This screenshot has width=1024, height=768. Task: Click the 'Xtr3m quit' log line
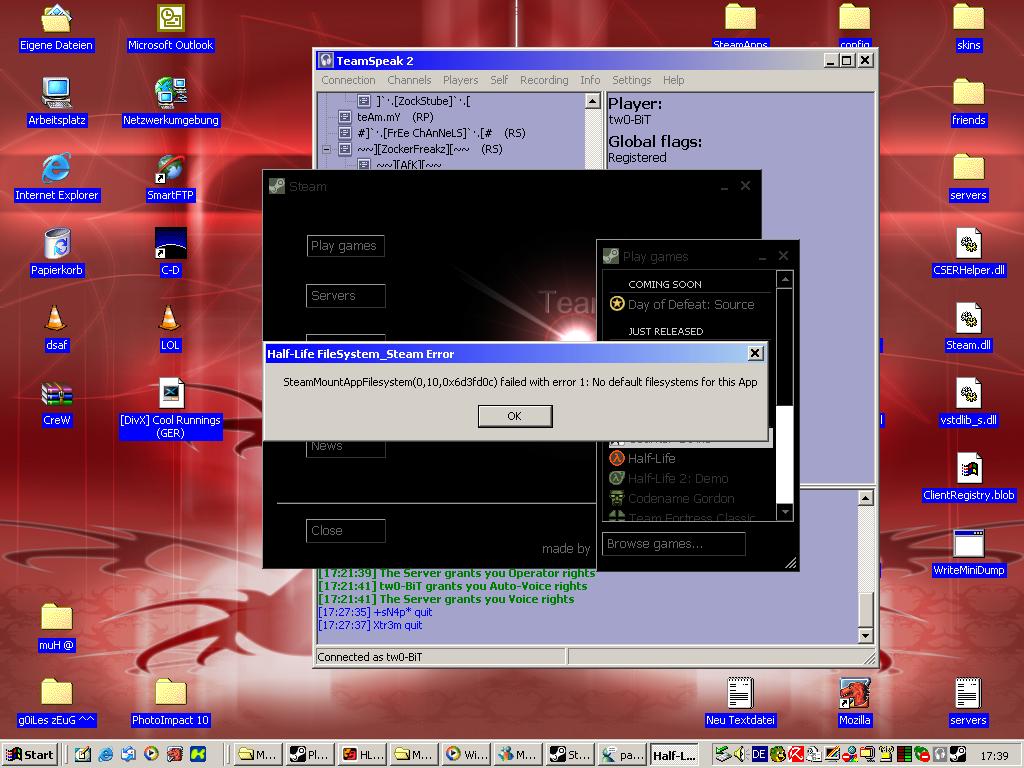click(x=370, y=625)
